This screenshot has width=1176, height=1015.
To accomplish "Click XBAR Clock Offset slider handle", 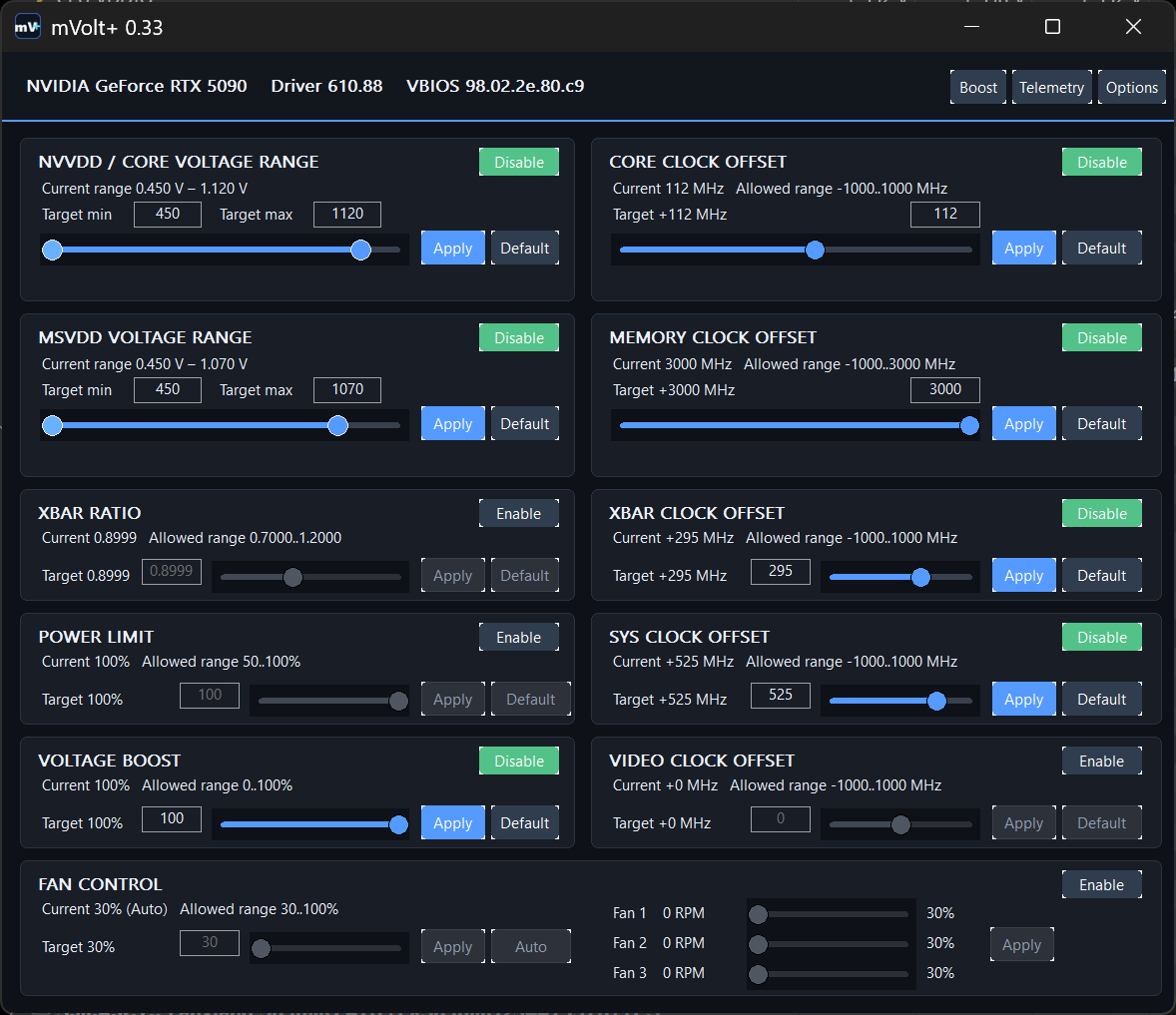I will click(x=921, y=577).
